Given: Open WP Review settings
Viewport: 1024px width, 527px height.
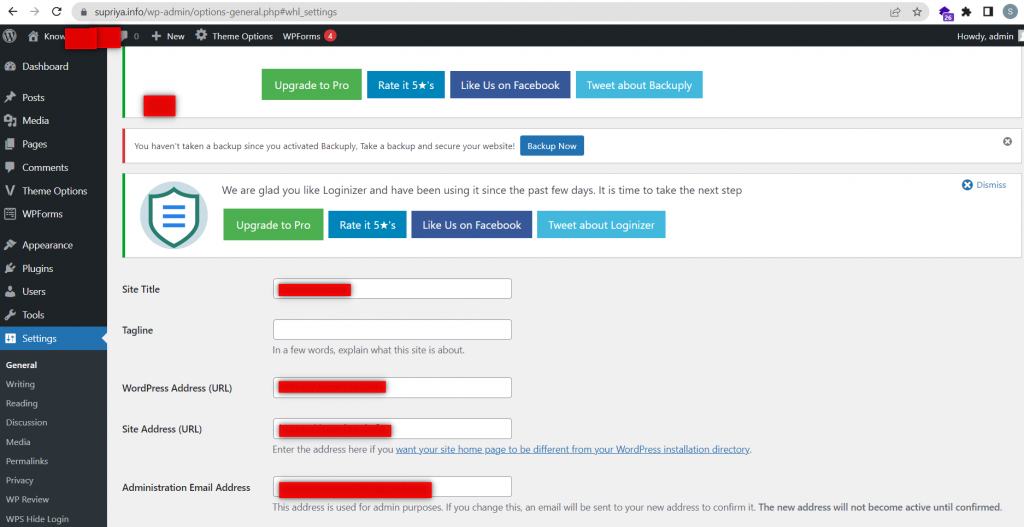Looking at the screenshot, I should pos(27,500).
